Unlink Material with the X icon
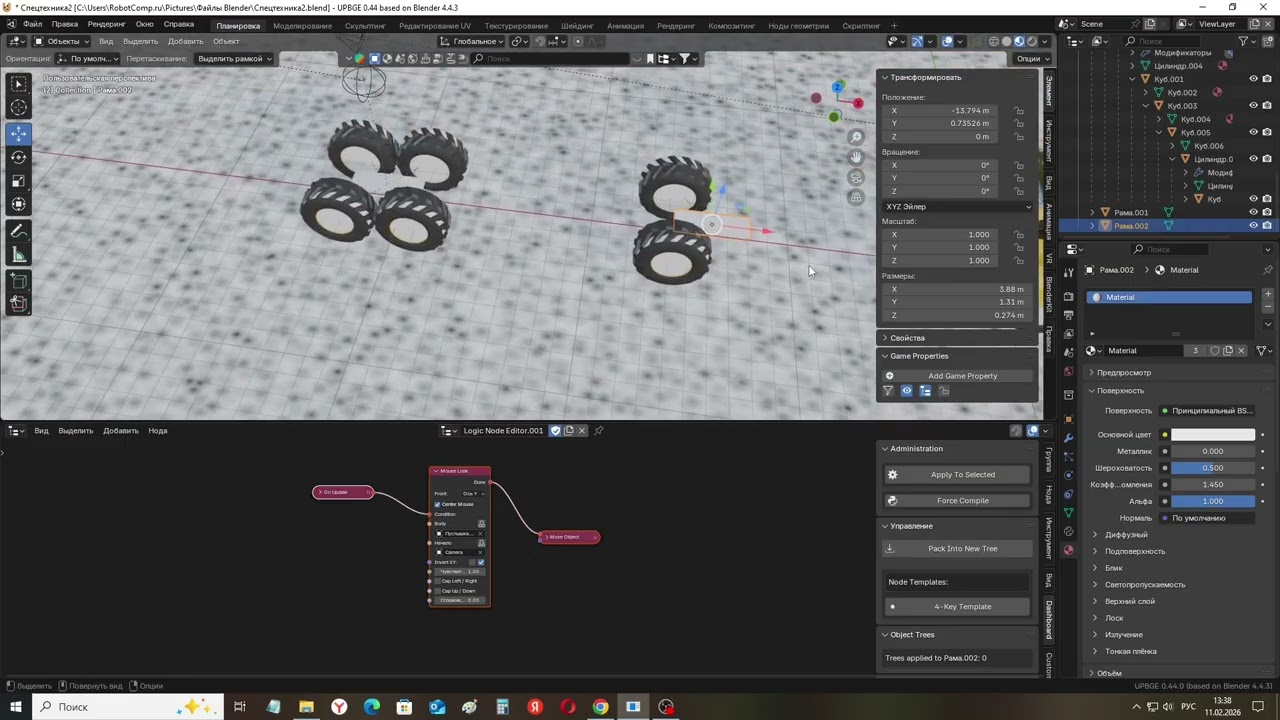 pos(1242,351)
